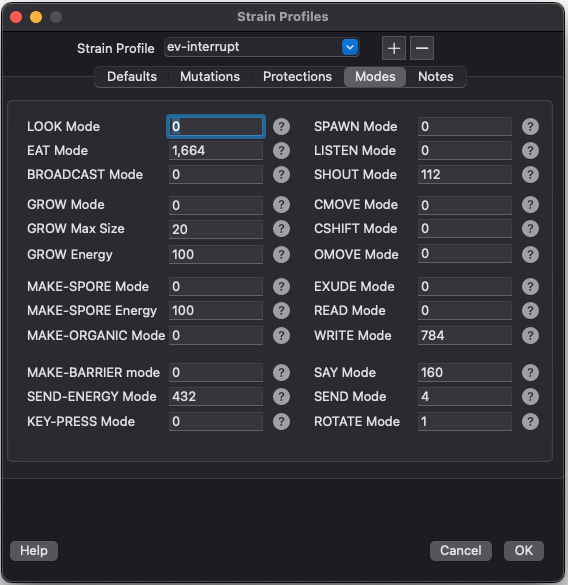The image size is (568, 585).
Task: Switch to the Mutations tab
Action: pyautogui.click(x=210, y=77)
